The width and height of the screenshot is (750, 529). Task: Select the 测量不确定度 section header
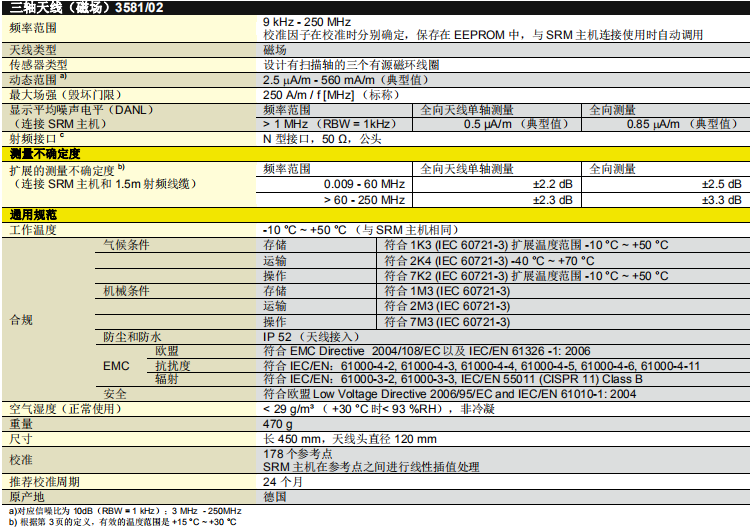tap(45, 154)
